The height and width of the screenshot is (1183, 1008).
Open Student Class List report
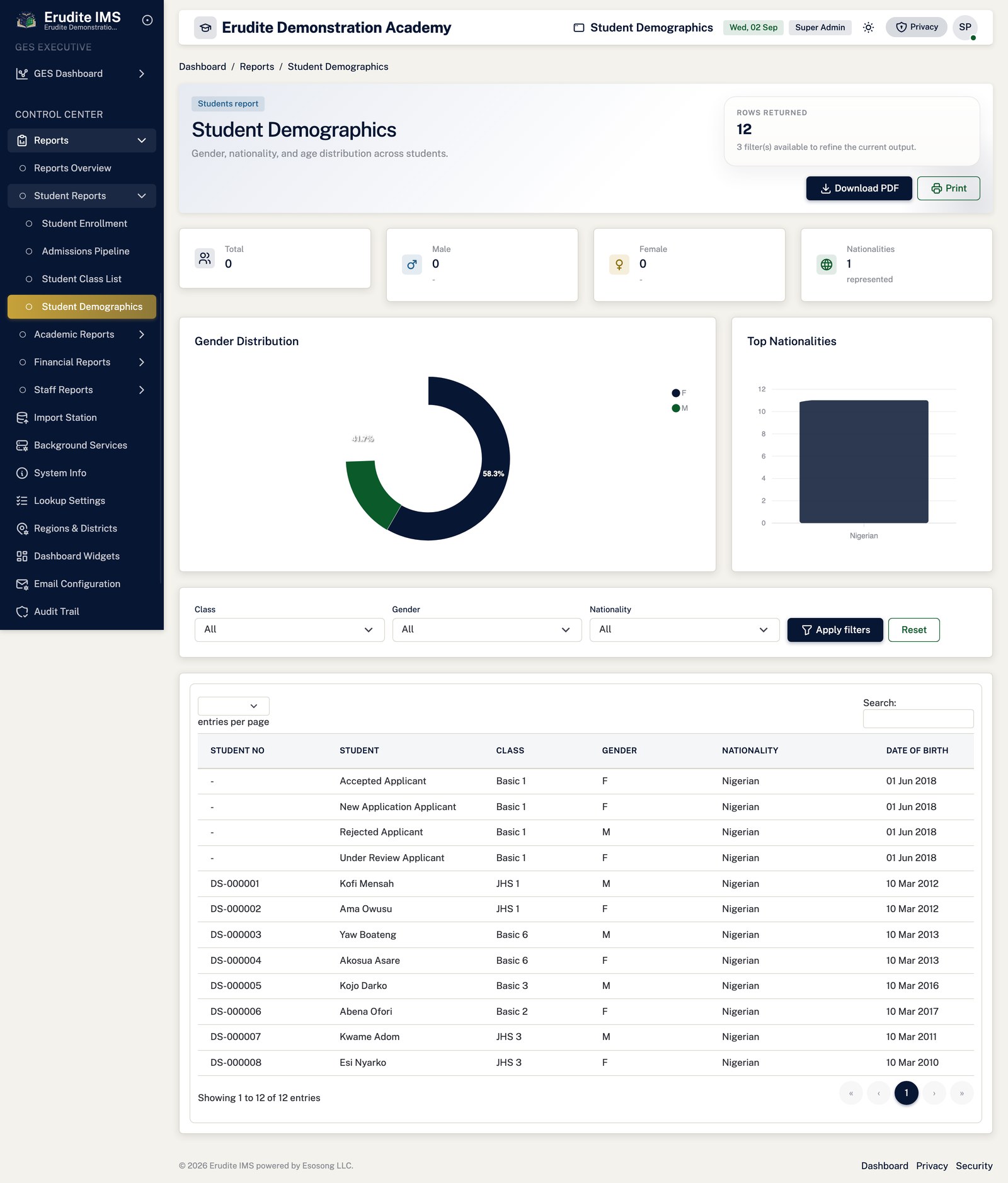[x=82, y=279]
